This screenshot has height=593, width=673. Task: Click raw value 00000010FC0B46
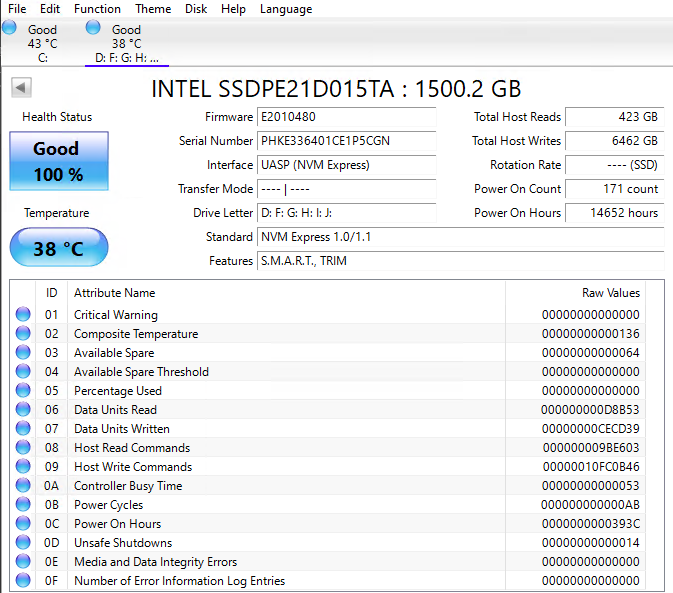click(591, 466)
